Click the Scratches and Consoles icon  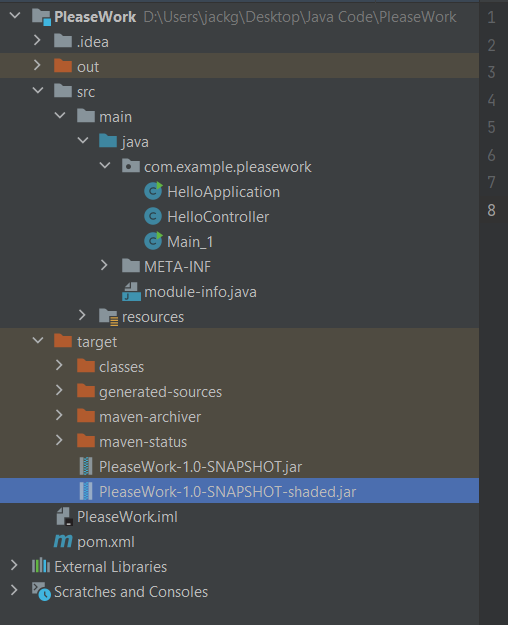41,592
